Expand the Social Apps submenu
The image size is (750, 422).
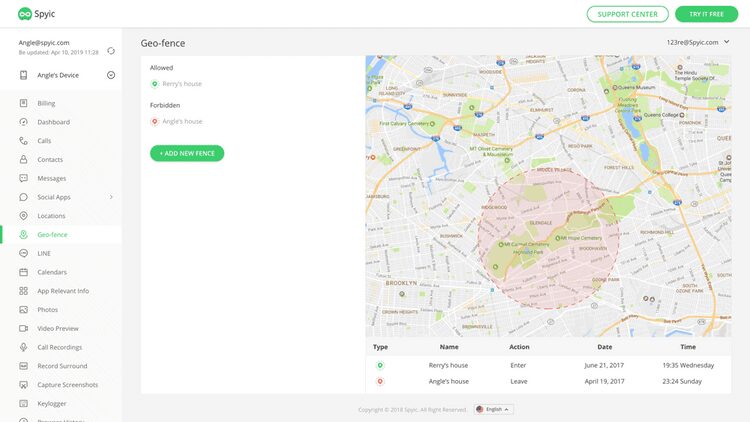(111, 197)
